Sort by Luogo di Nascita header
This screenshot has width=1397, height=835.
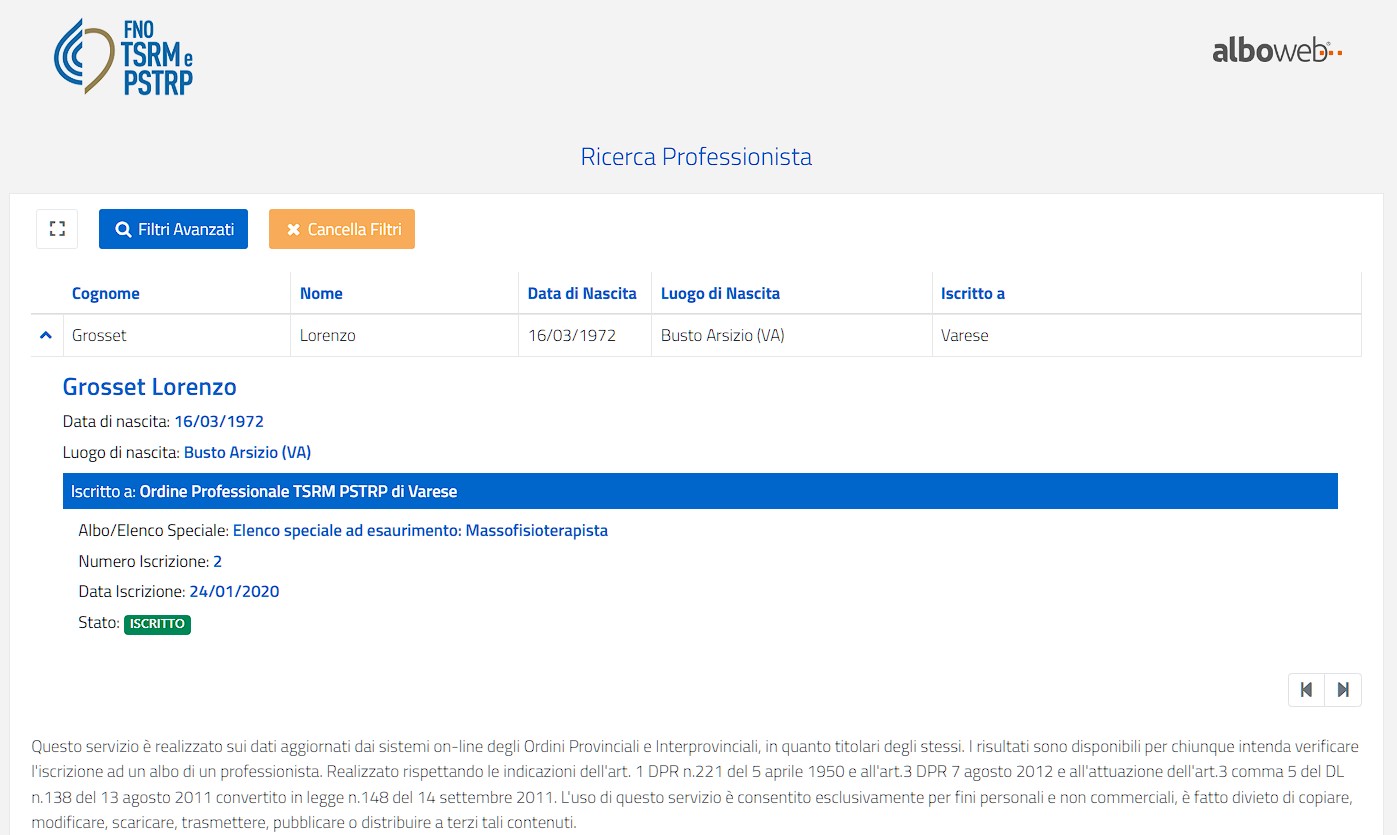coord(720,293)
